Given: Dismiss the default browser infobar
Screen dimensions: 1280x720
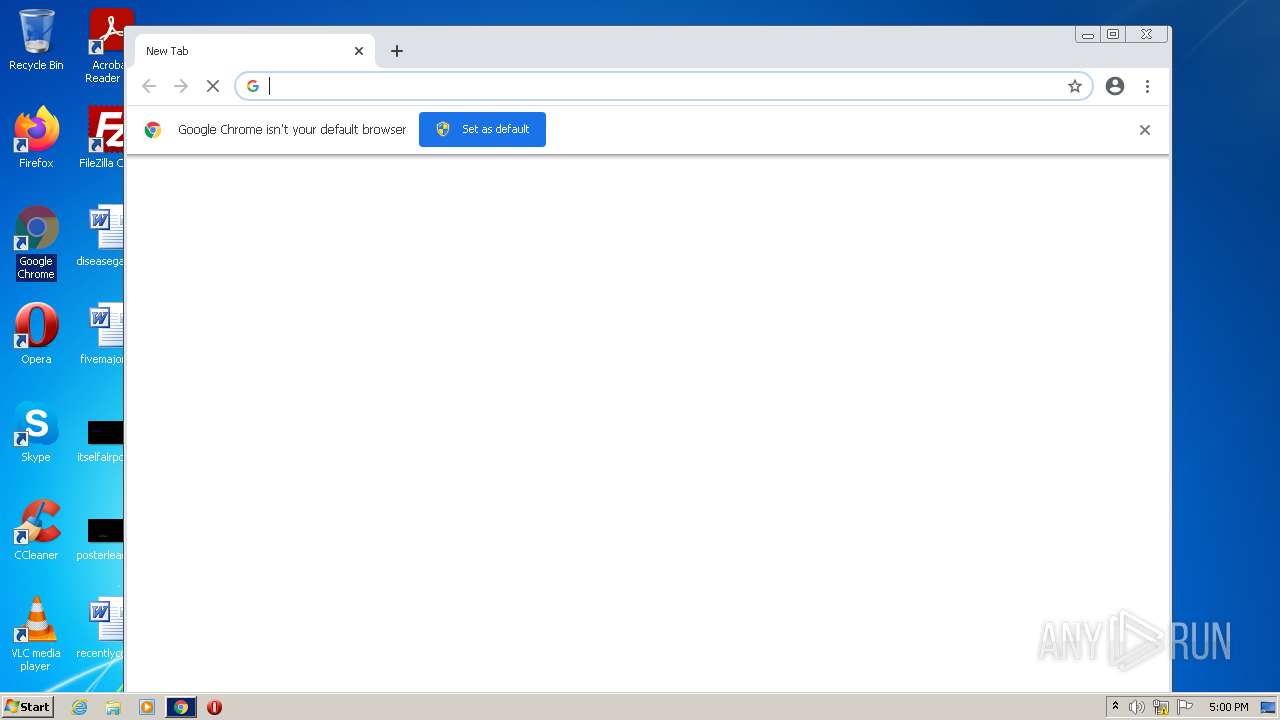Looking at the screenshot, I should [x=1145, y=130].
